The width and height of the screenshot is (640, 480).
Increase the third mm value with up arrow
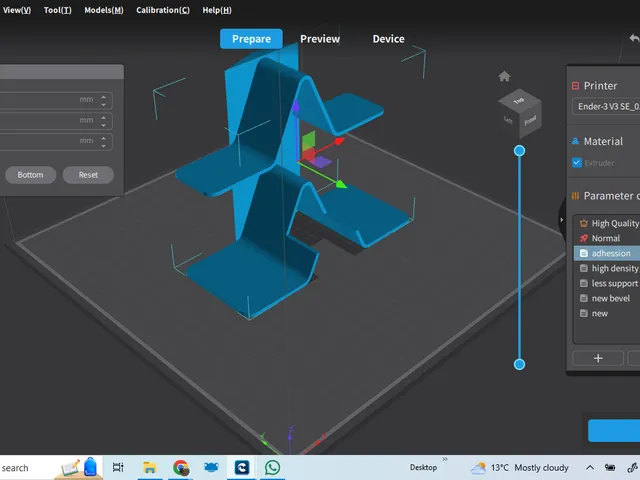click(x=104, y=138)
